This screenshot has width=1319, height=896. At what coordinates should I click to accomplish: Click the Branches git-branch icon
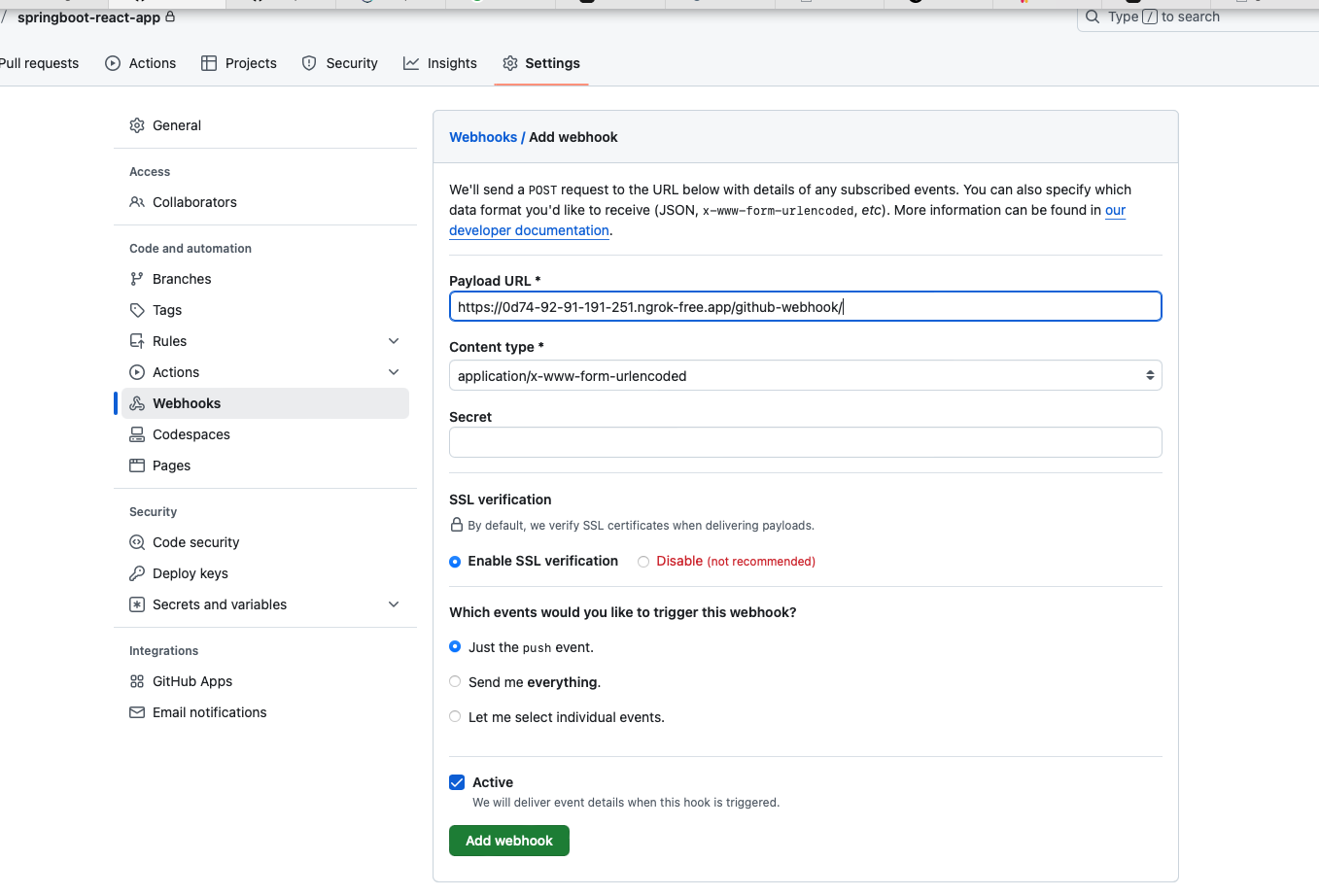pos(137,279)
